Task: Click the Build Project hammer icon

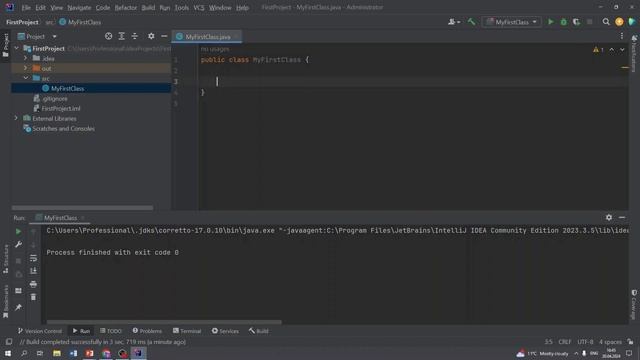Action: (x=471, y=22)
